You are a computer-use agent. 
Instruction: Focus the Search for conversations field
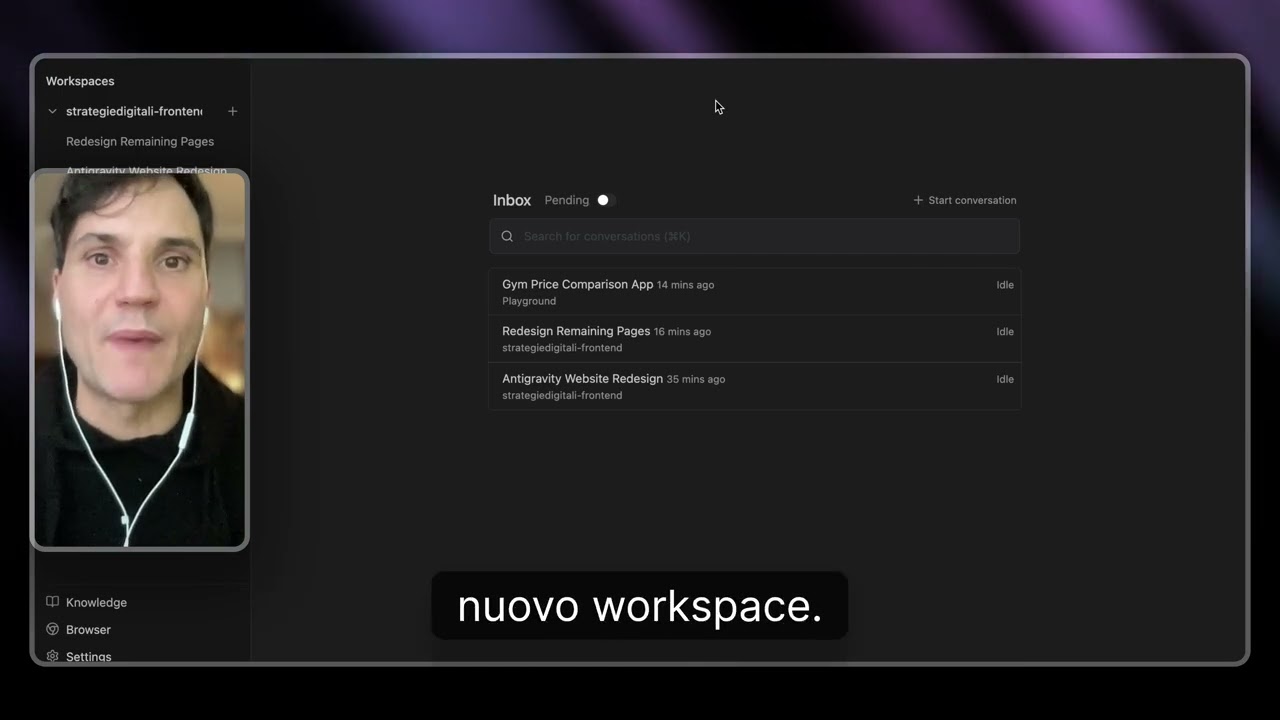tap(755, 236)
